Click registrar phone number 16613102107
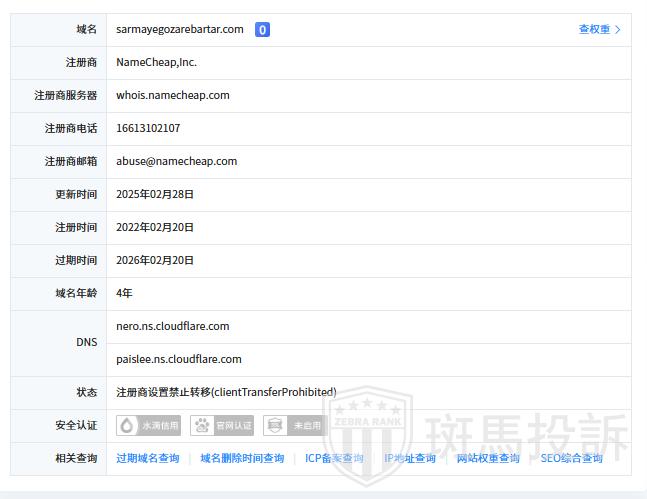Screen dimensions: 647x499 [148, 128]
